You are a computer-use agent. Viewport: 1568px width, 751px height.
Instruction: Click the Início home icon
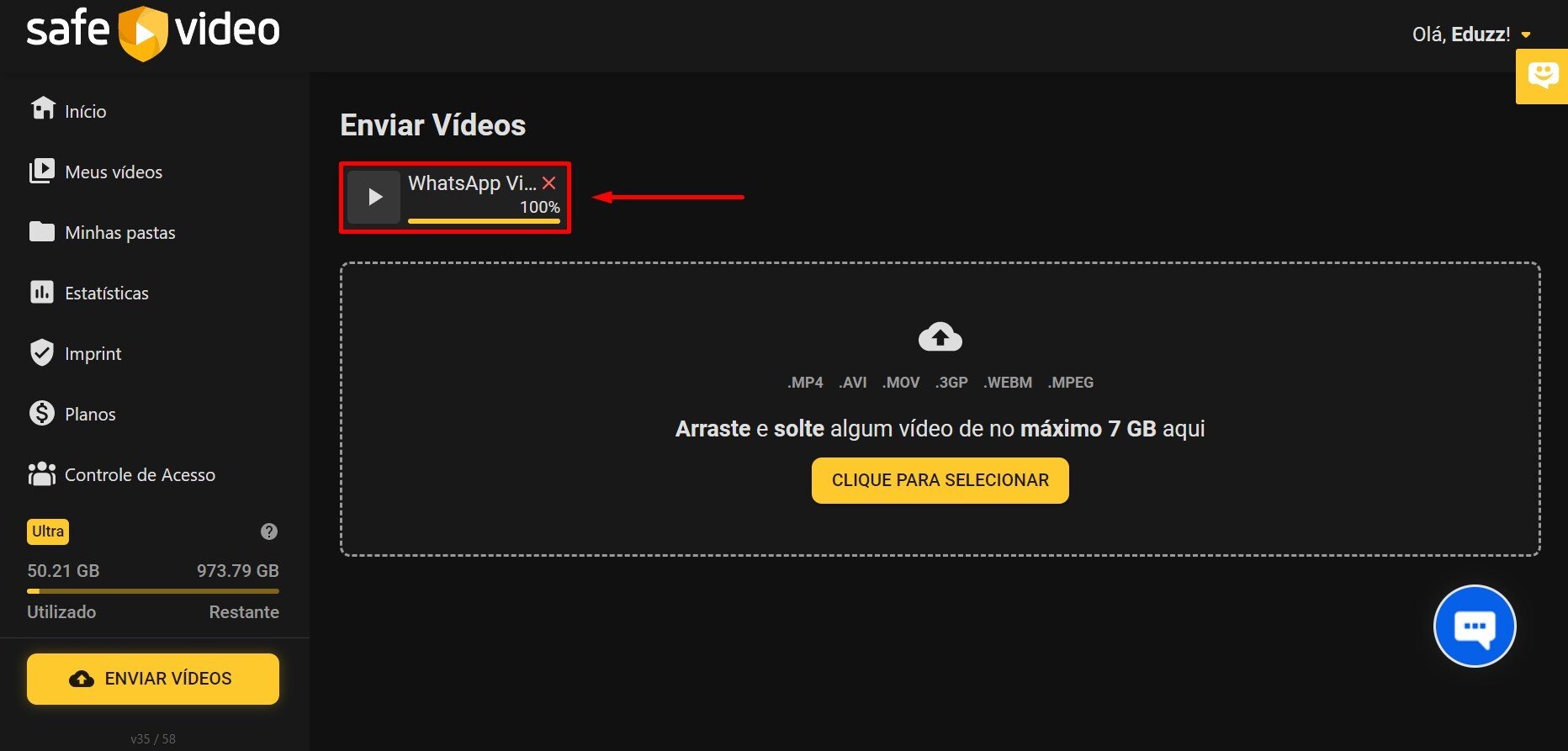pyautogui.click(x=42, y=109)
